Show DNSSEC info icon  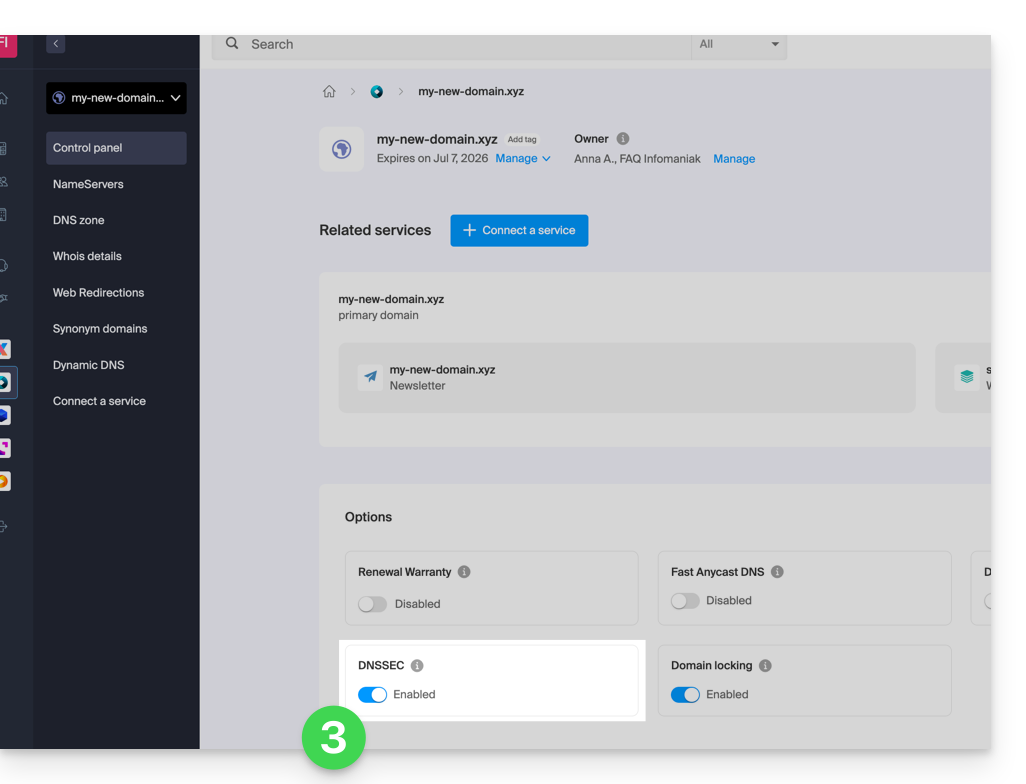[417, 666]
